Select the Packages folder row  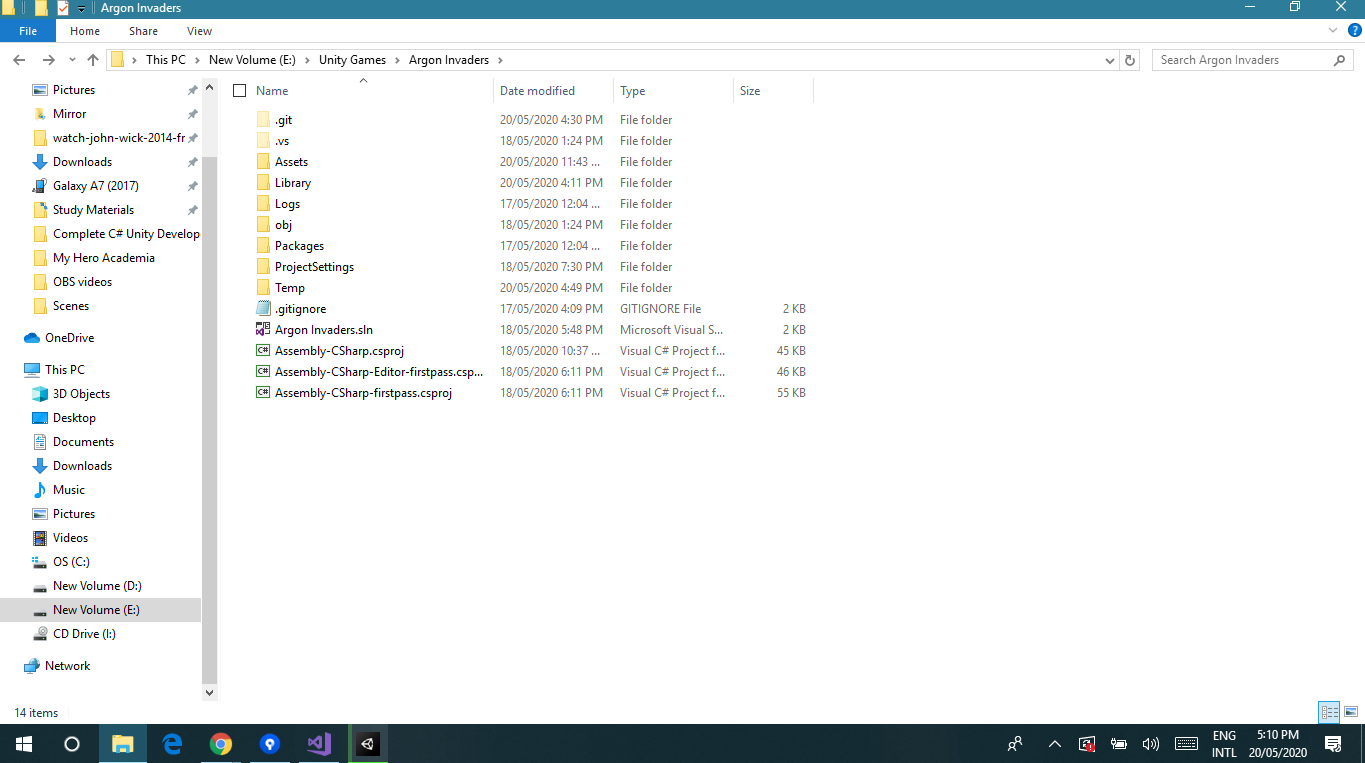(530, 246)
